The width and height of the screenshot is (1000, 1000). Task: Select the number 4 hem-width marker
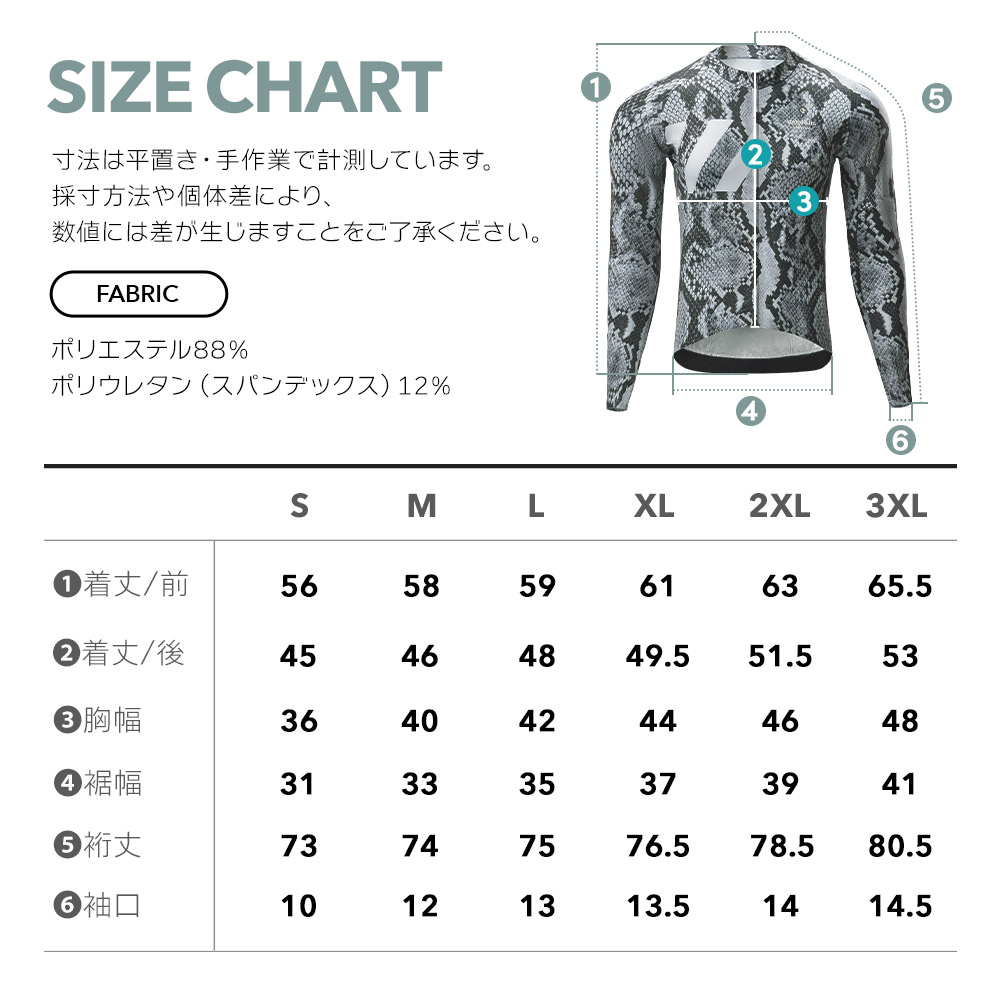(751, 411)
